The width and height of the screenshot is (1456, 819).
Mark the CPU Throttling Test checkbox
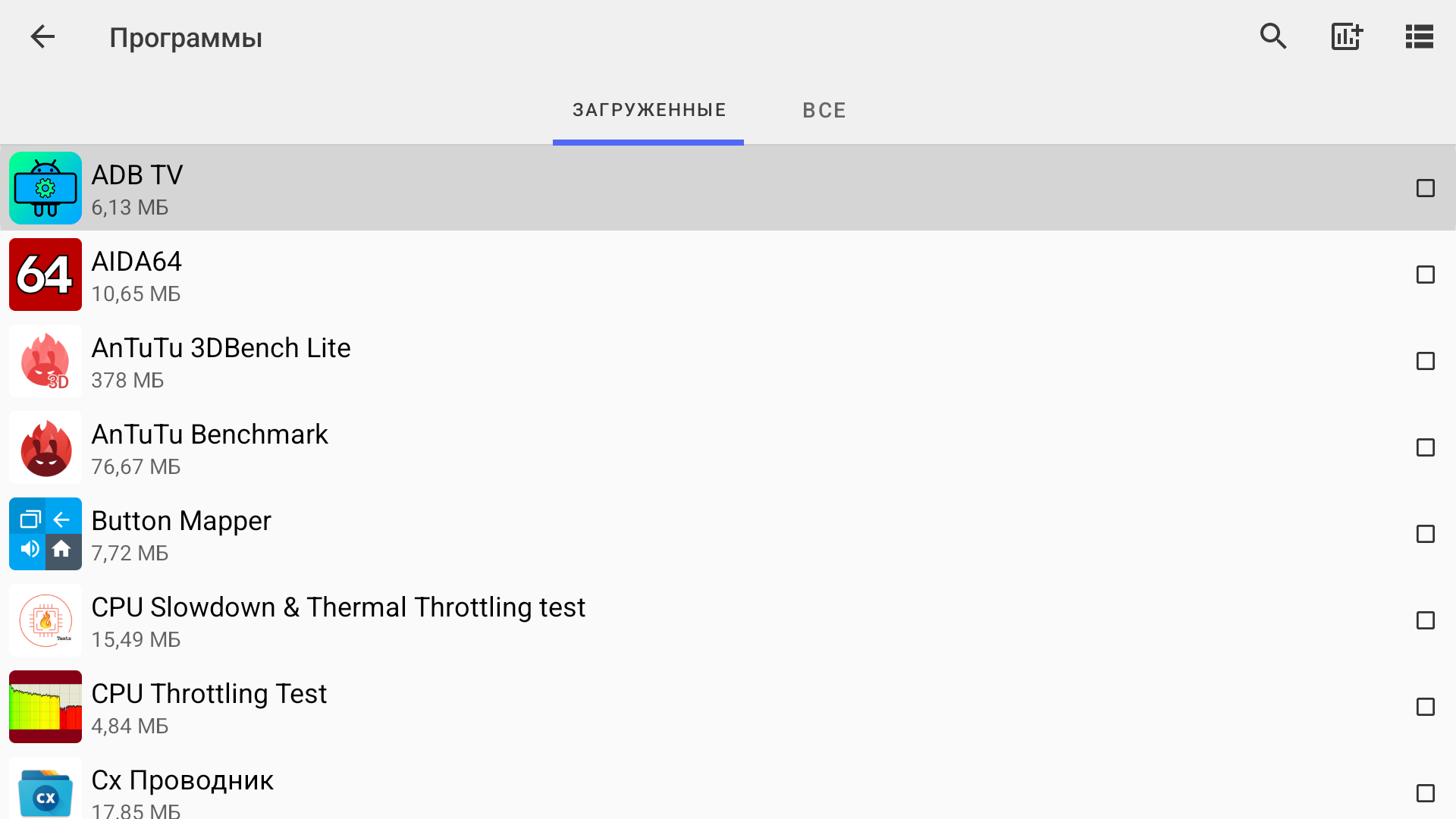tap(1425, 707)
